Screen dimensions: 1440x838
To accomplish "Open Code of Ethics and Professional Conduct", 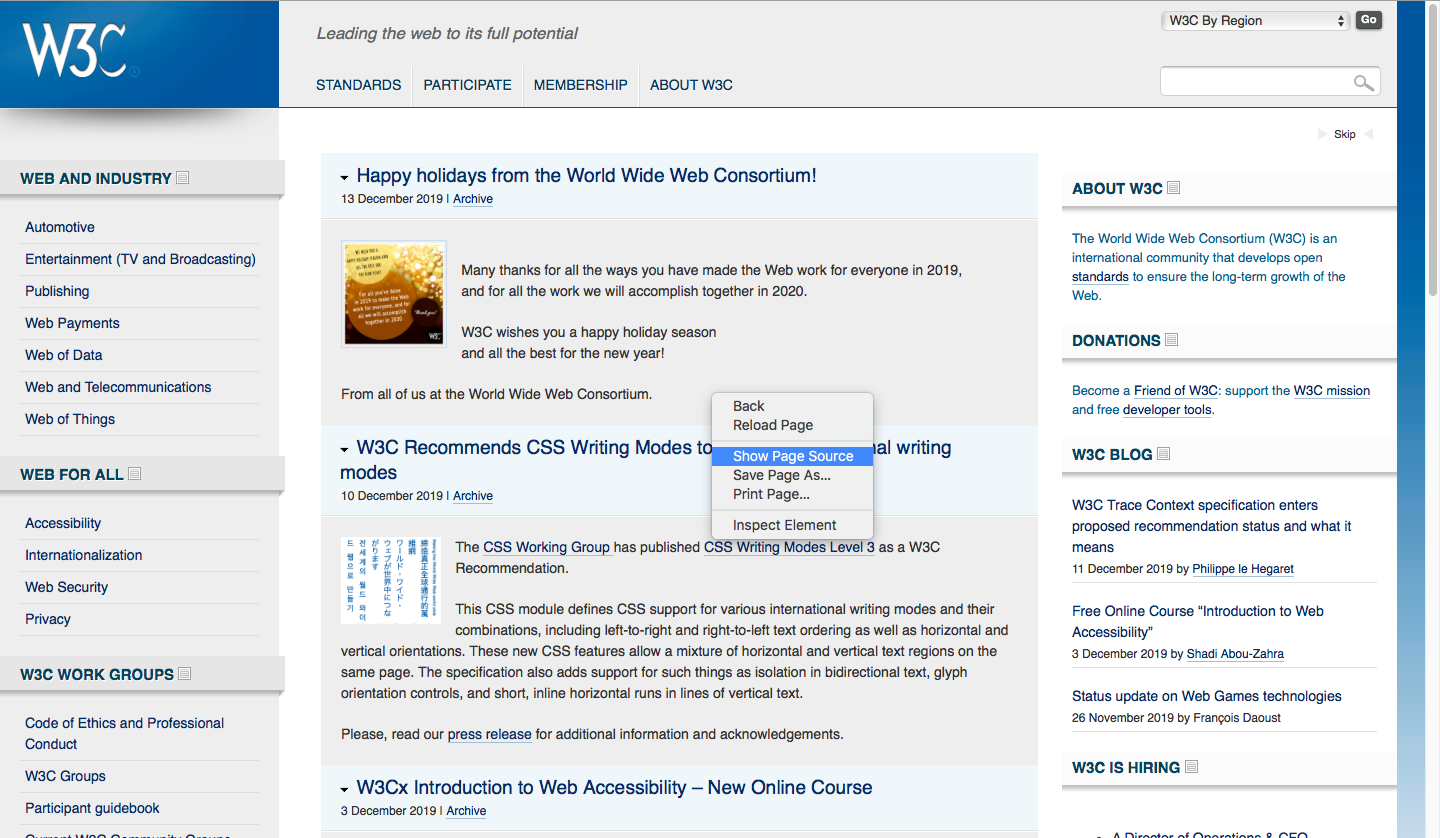I will (x=124, y=733).
